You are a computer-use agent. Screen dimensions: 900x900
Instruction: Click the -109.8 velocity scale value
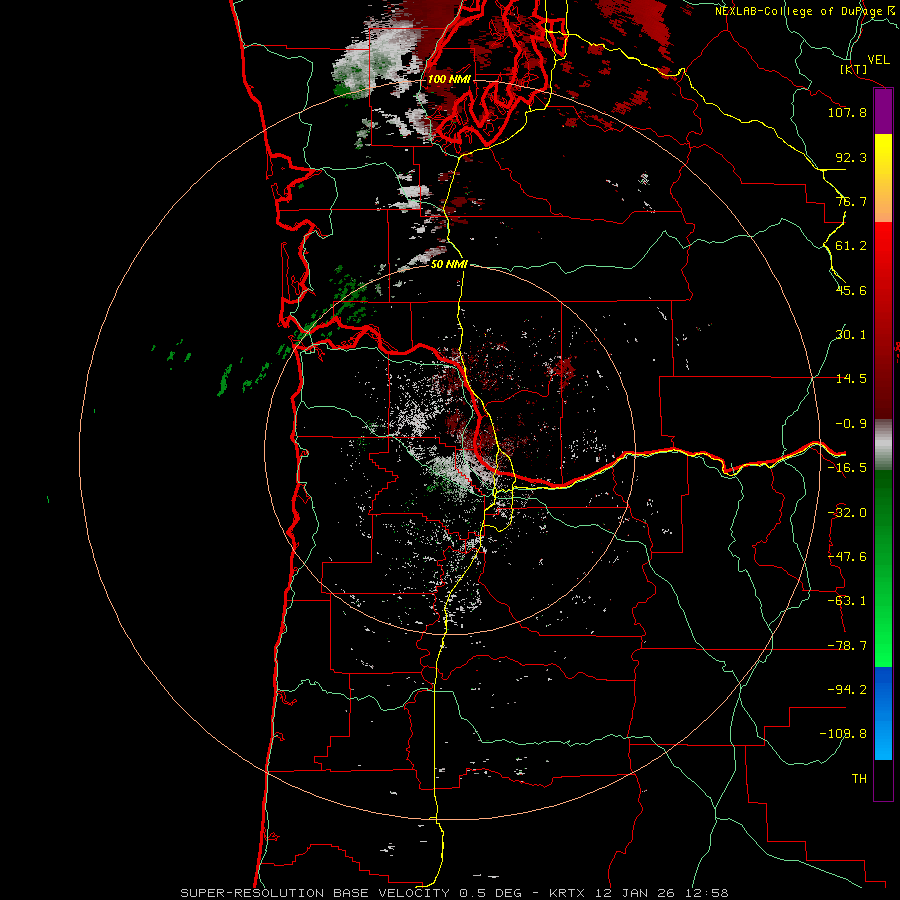(x=844, y=734)
